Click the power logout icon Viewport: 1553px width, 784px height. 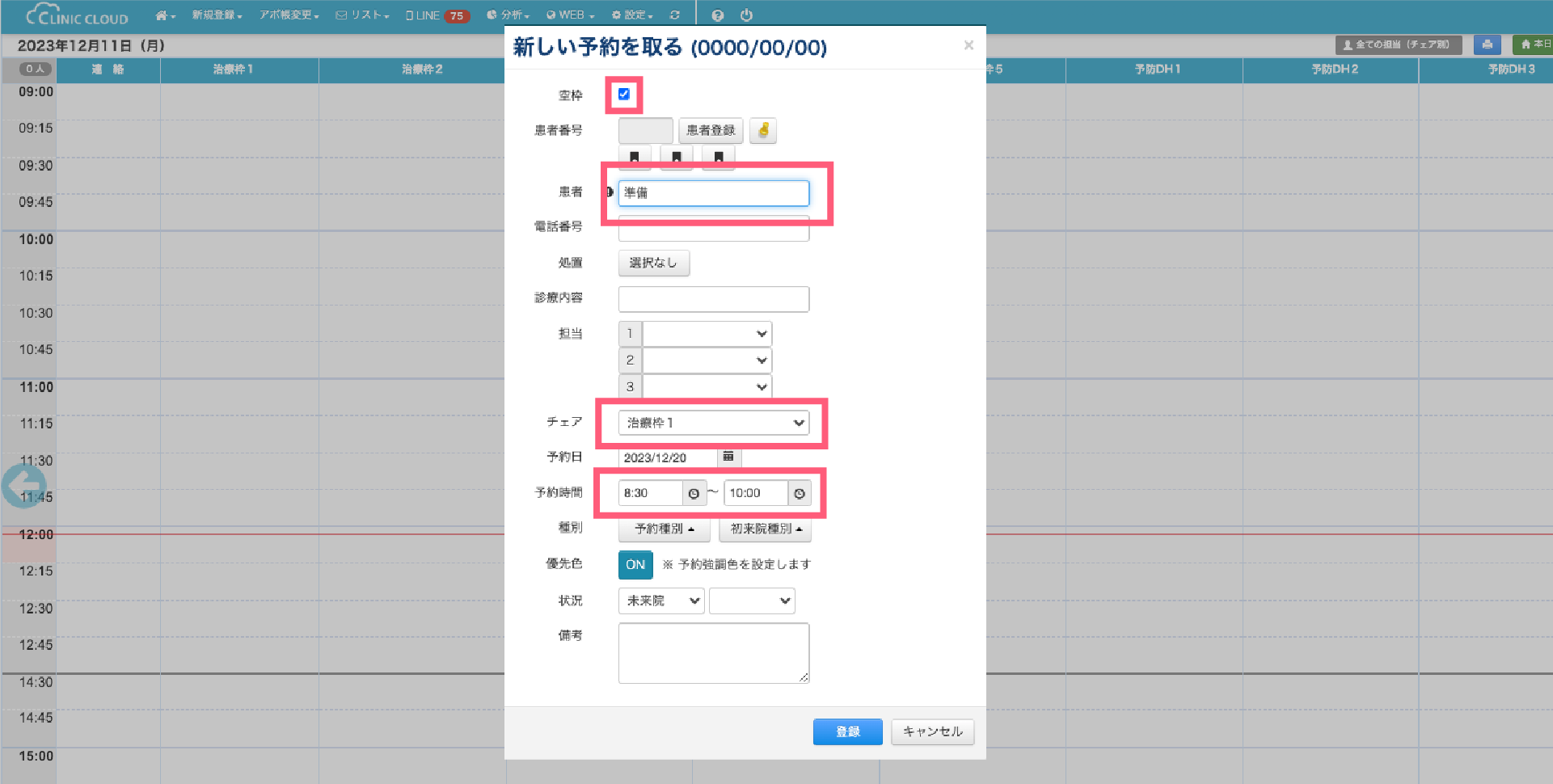746,15
